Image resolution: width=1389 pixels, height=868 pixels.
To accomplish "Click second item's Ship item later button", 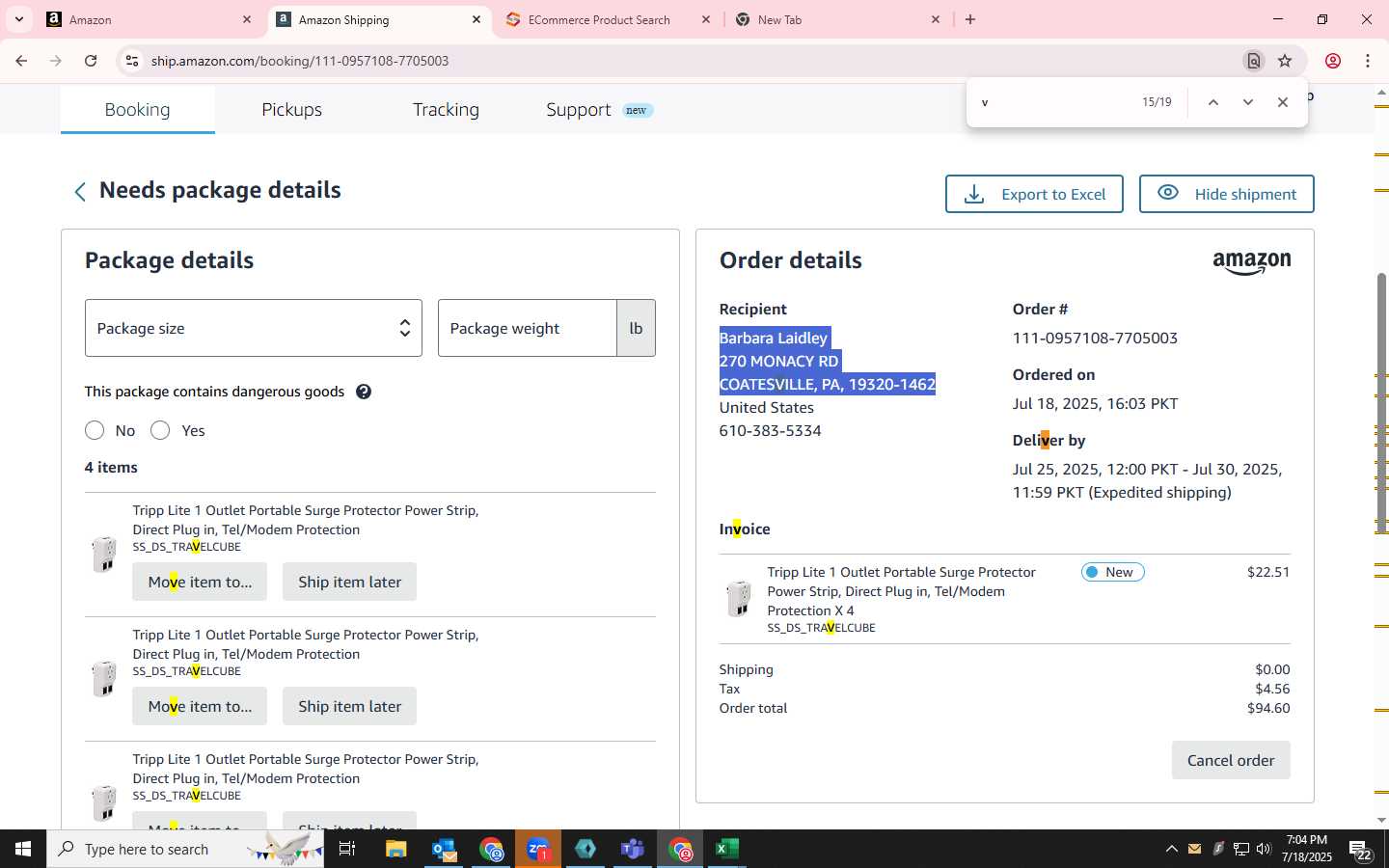I will pos(349,706).
